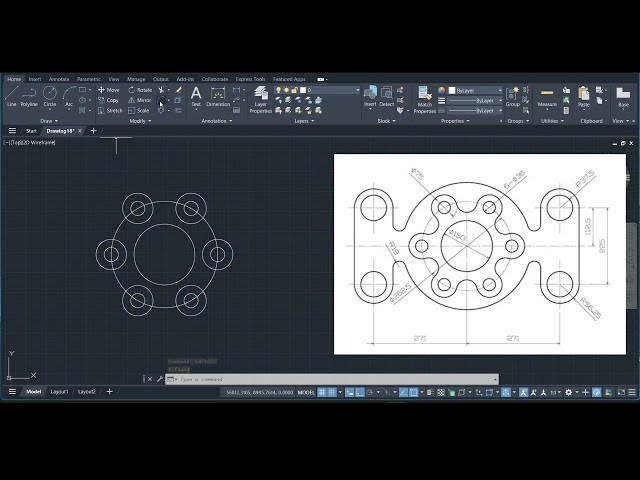Click the viewport Top 2D Wireframe label
The width and height of the screenshot is (640, 480).
click(29, 142)
